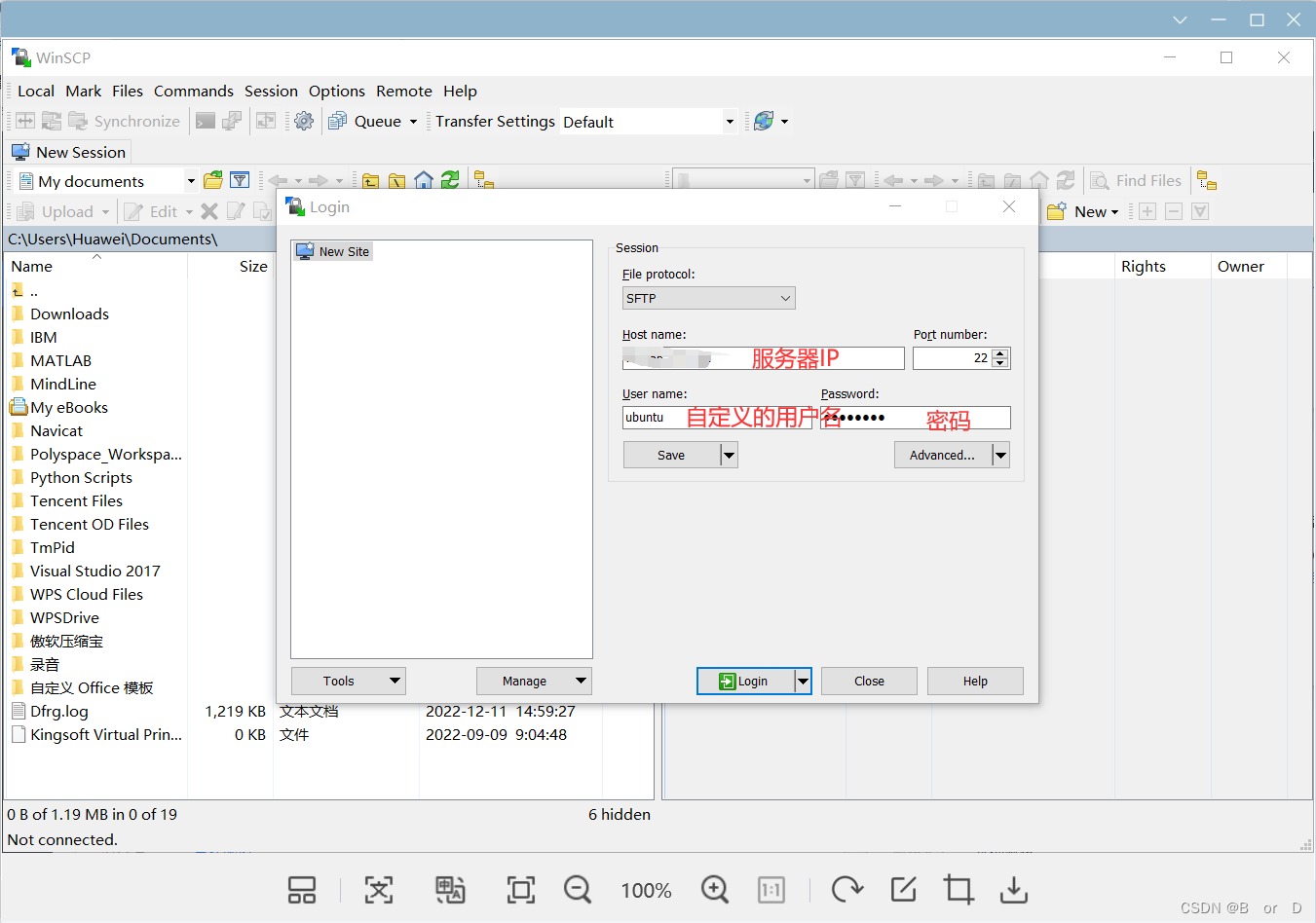Screen dimensions: 1316x923
Task: Click zoom in magnifier in image viewer
Action: coord(715,889)
